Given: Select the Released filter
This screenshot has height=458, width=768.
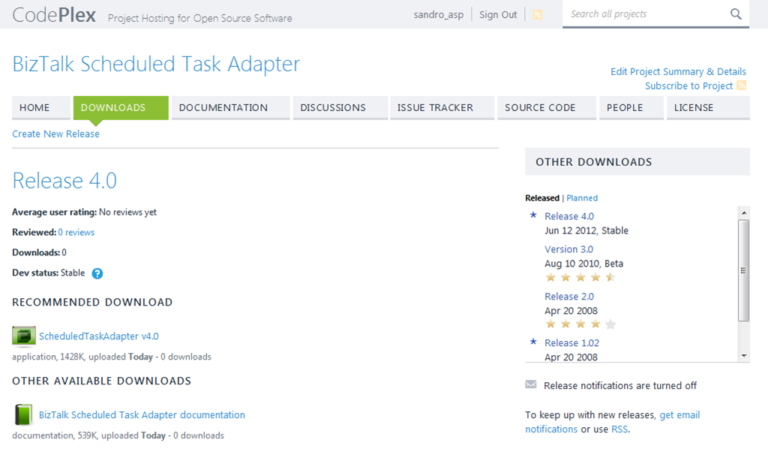Looking at the screenshot, I should pos(542,198).
